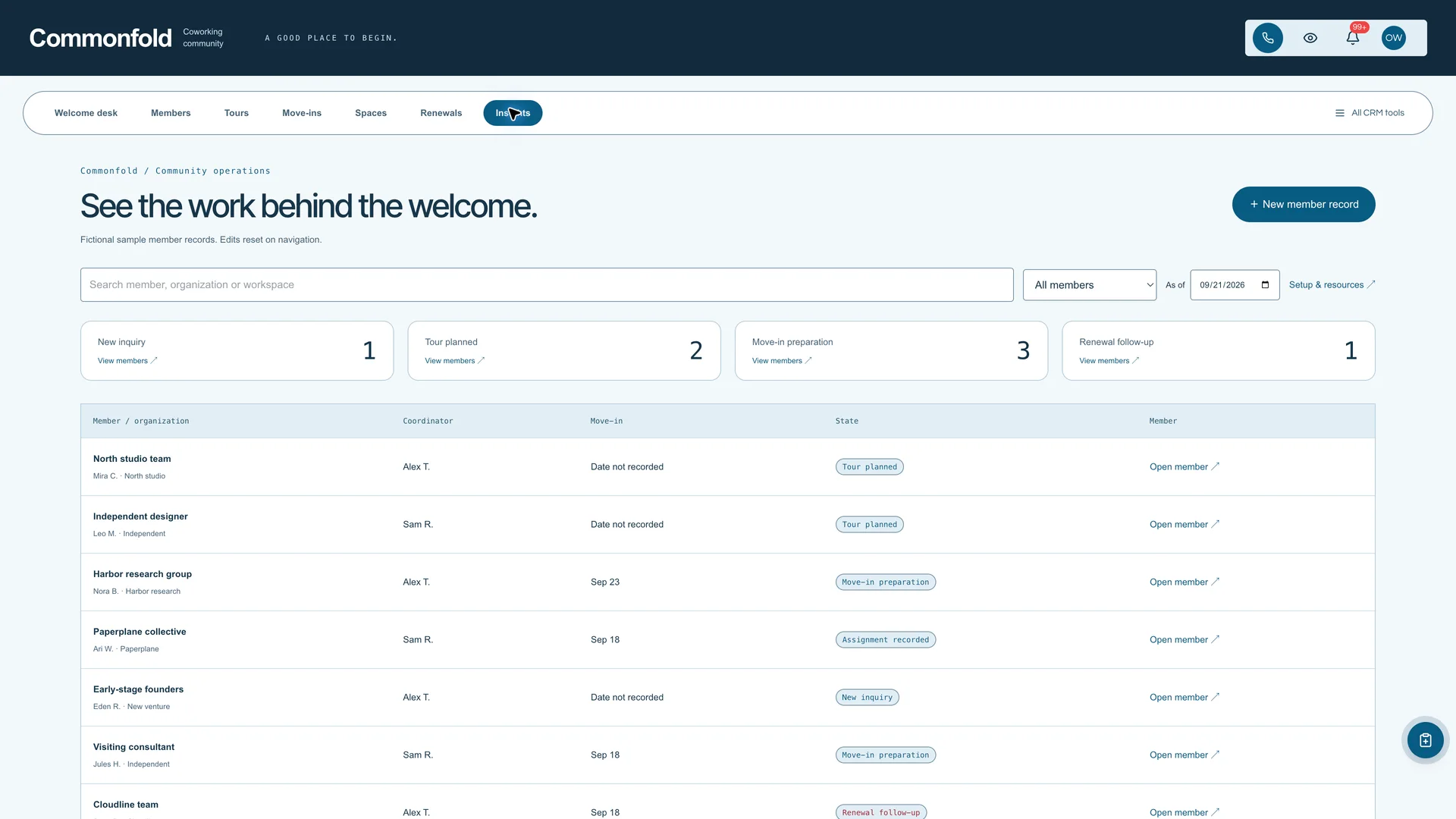View members under Renewal follow-up card

coord(1109,361)
